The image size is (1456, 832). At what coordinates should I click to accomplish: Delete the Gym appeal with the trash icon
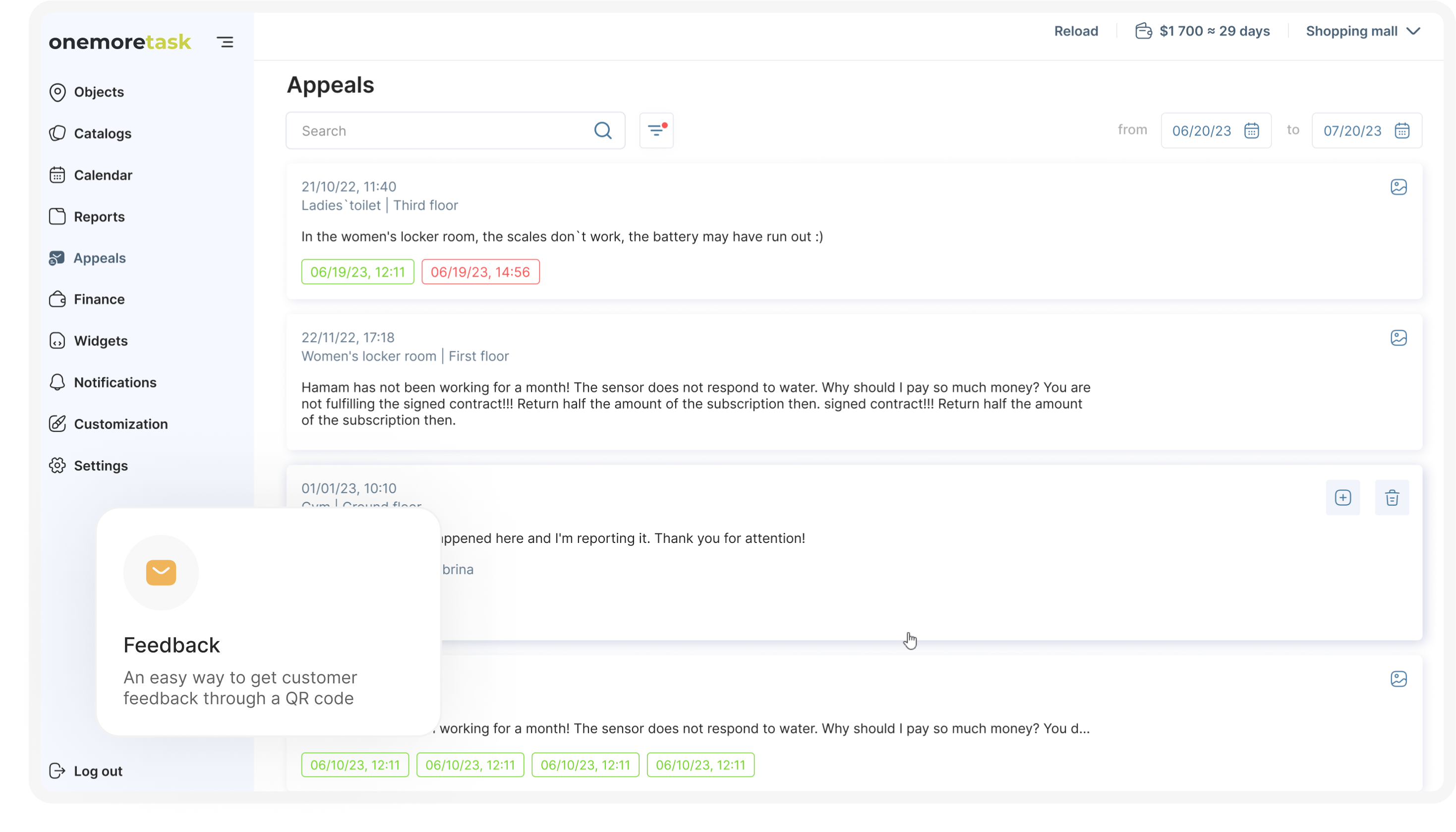tap(1392, 498)
